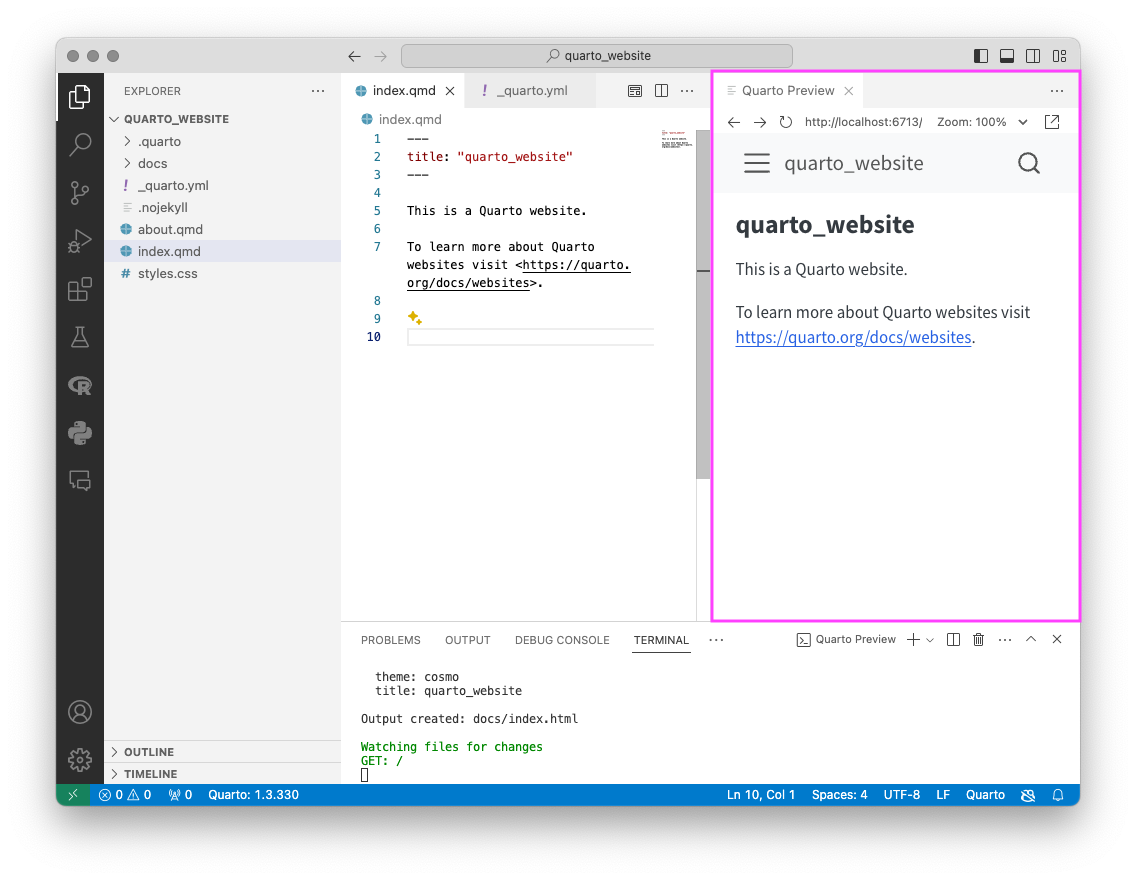
Task: Open the R extension sidebar icon
Action: [80, 385]
